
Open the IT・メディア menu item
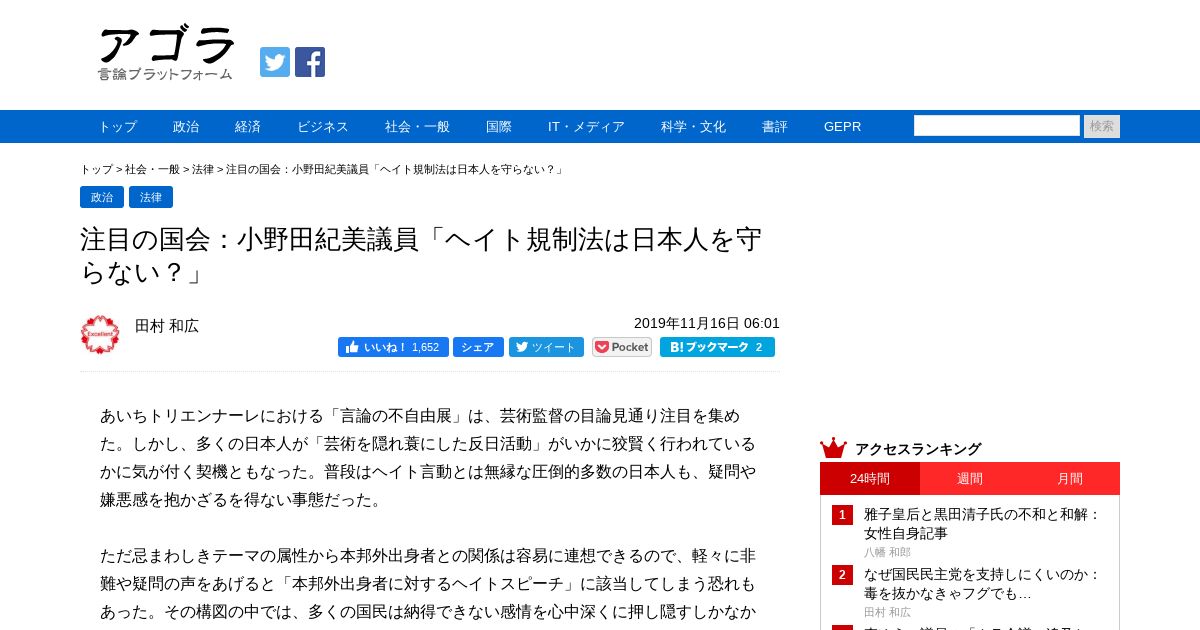[586, 127]
